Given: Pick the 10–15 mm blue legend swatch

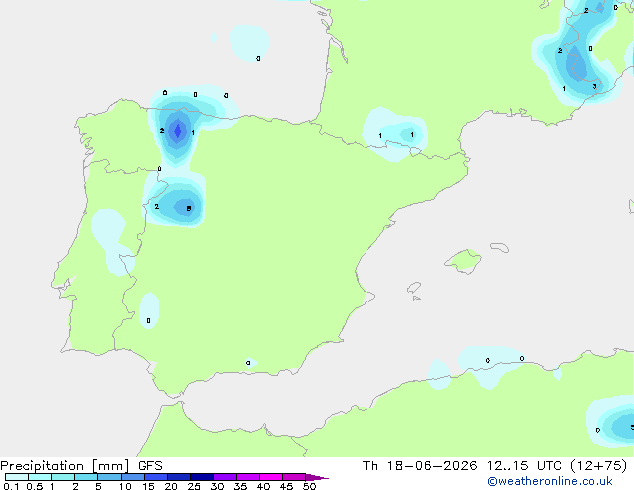Looking at the screenshot, I should click(132, 477).
